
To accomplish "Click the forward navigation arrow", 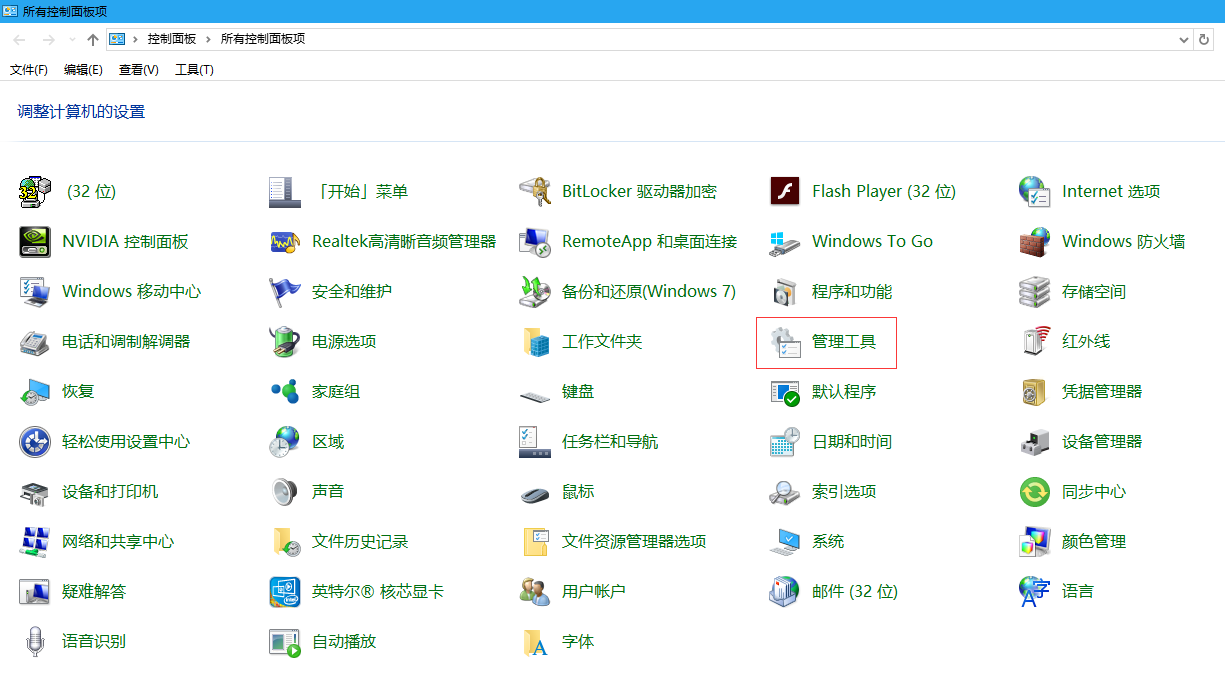I will tap(49, 39).
